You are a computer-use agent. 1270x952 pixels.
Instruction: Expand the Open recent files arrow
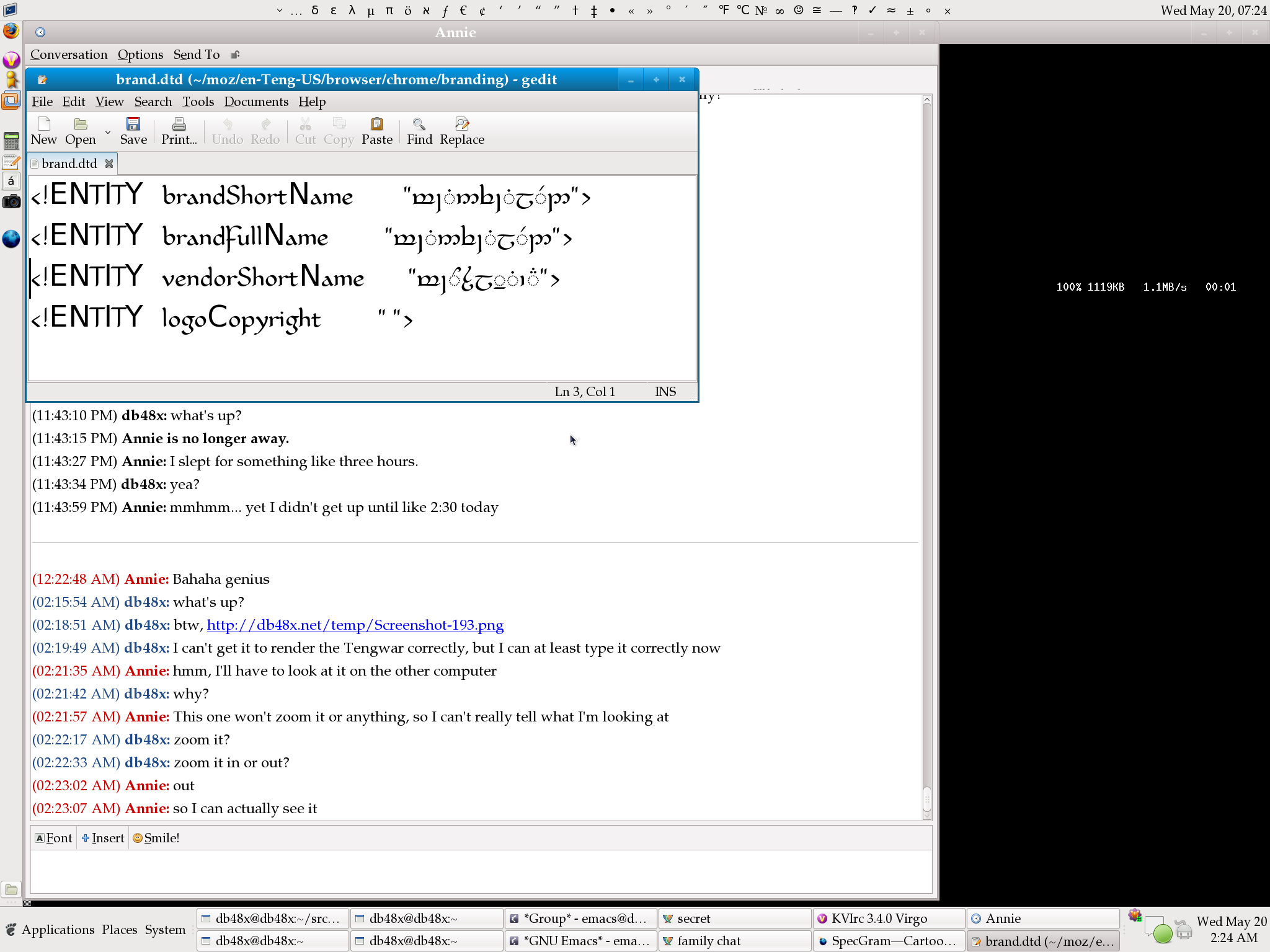[108, 132]
